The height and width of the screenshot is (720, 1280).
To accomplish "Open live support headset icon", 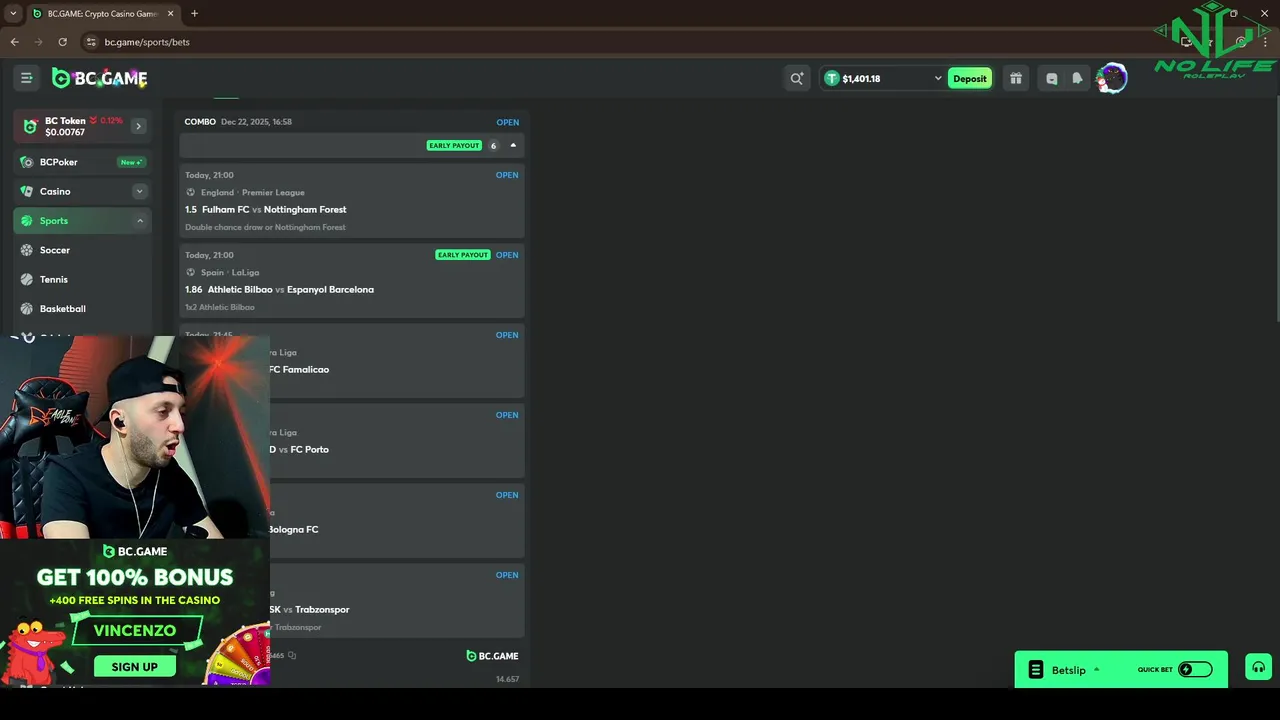I will (x=1258, y=668).
